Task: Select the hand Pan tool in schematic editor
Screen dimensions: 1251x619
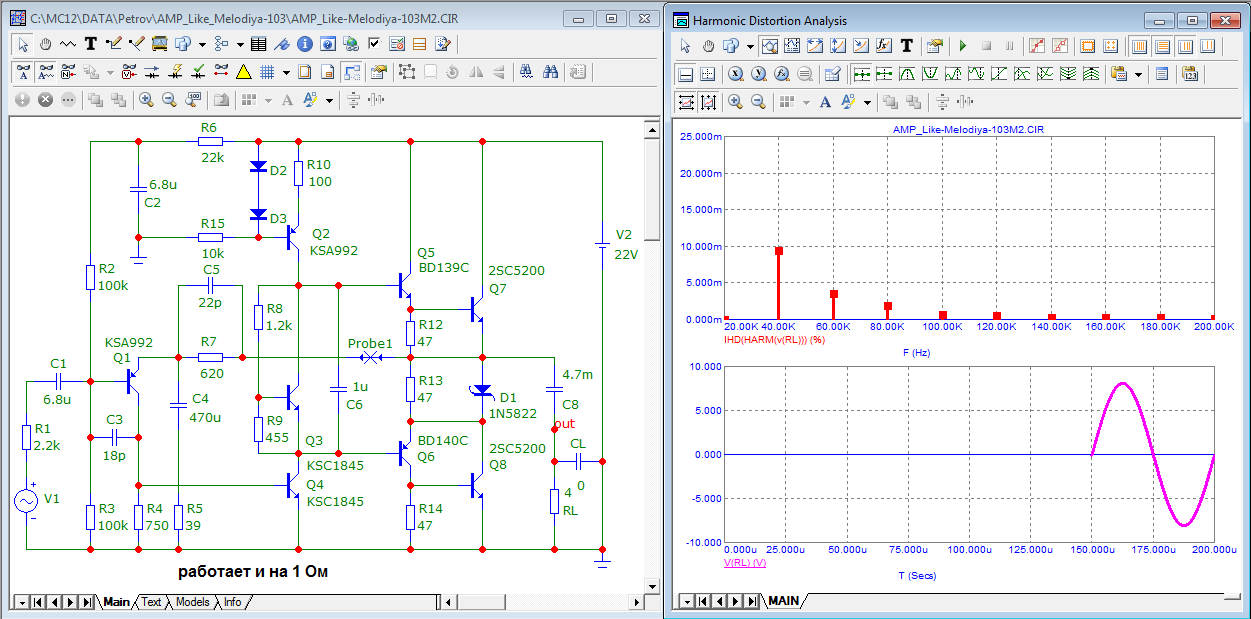Action: click(x=46, y=44)
